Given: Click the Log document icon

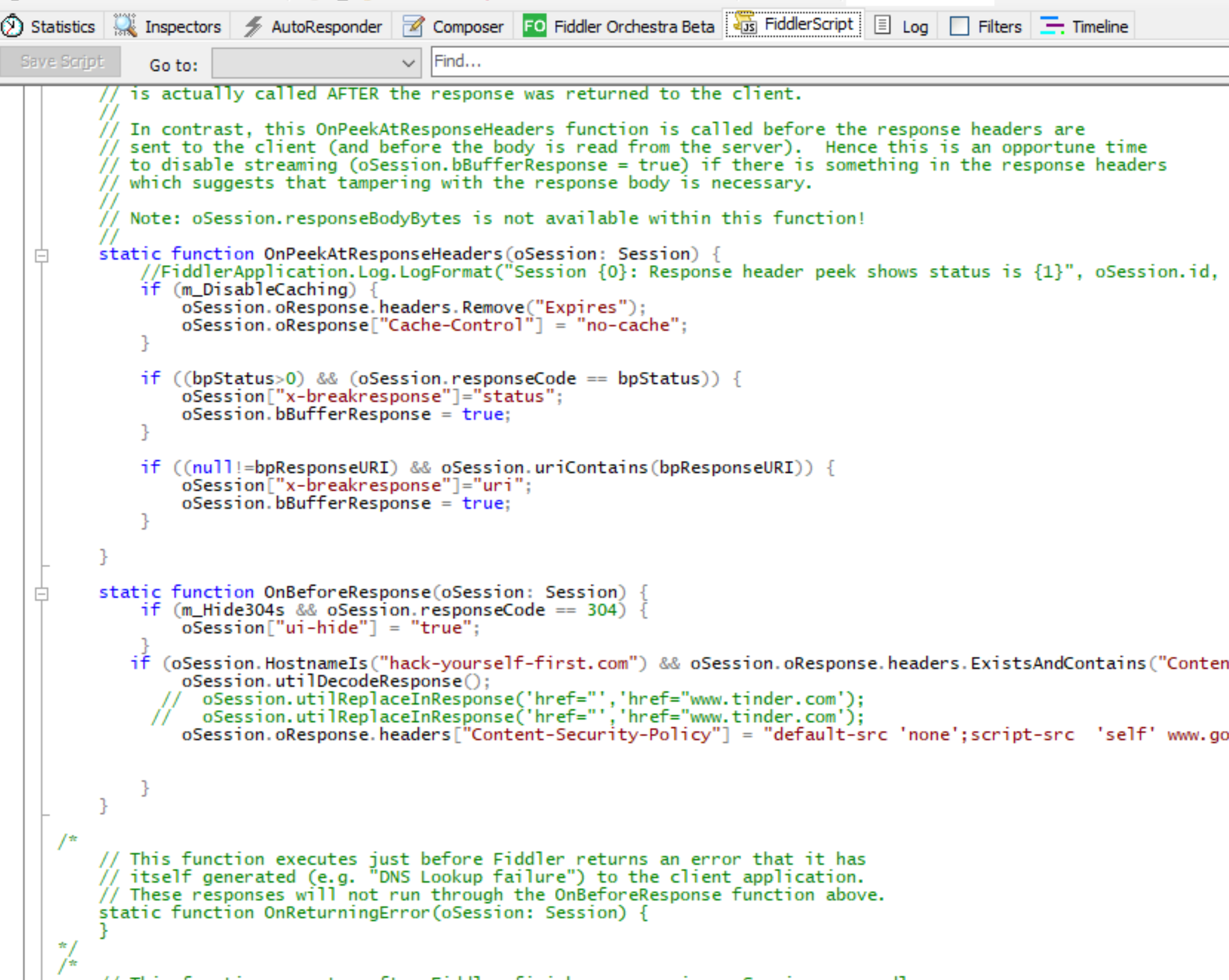Looking at the screenshot, I should [x=882, y=26].
